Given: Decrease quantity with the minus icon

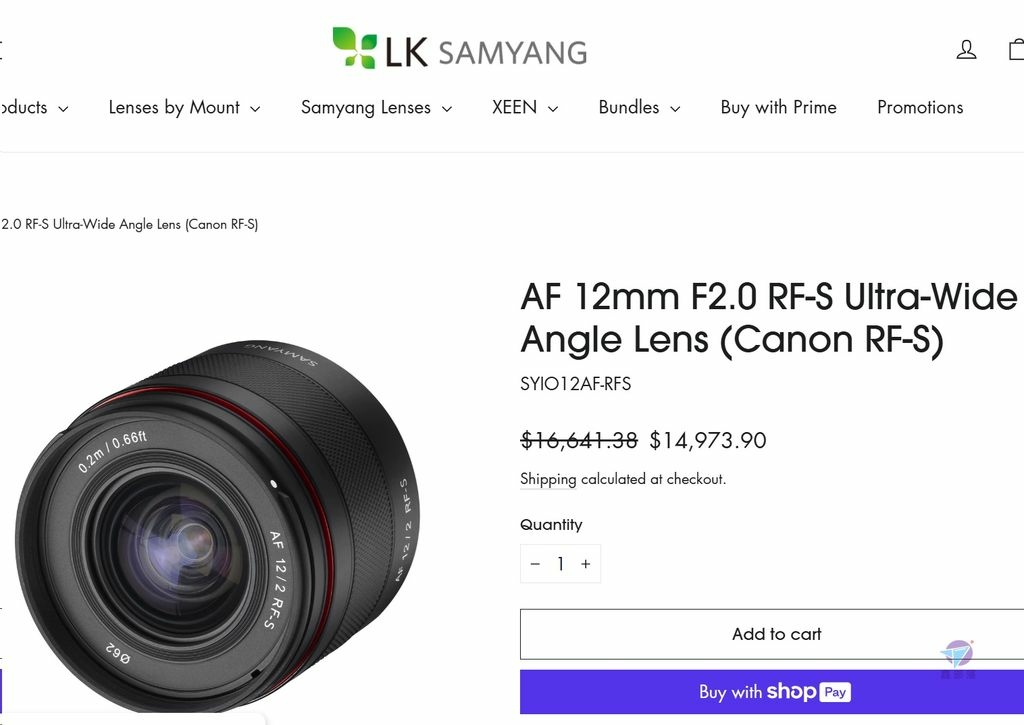Looking at the screenshot, I should pyautogui.click(x=536, y=564).
